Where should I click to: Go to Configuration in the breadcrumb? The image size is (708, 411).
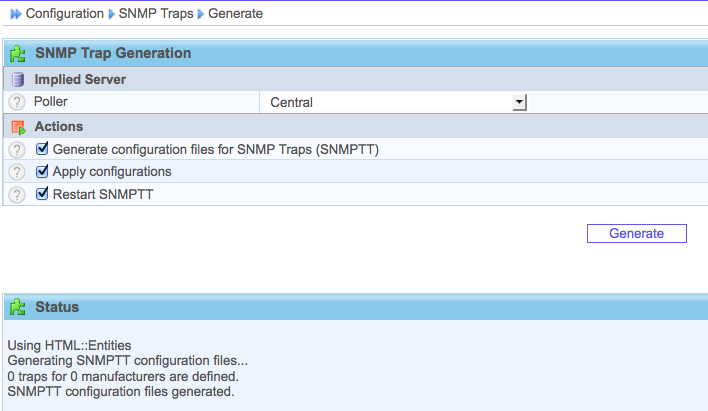click(64, 14)
